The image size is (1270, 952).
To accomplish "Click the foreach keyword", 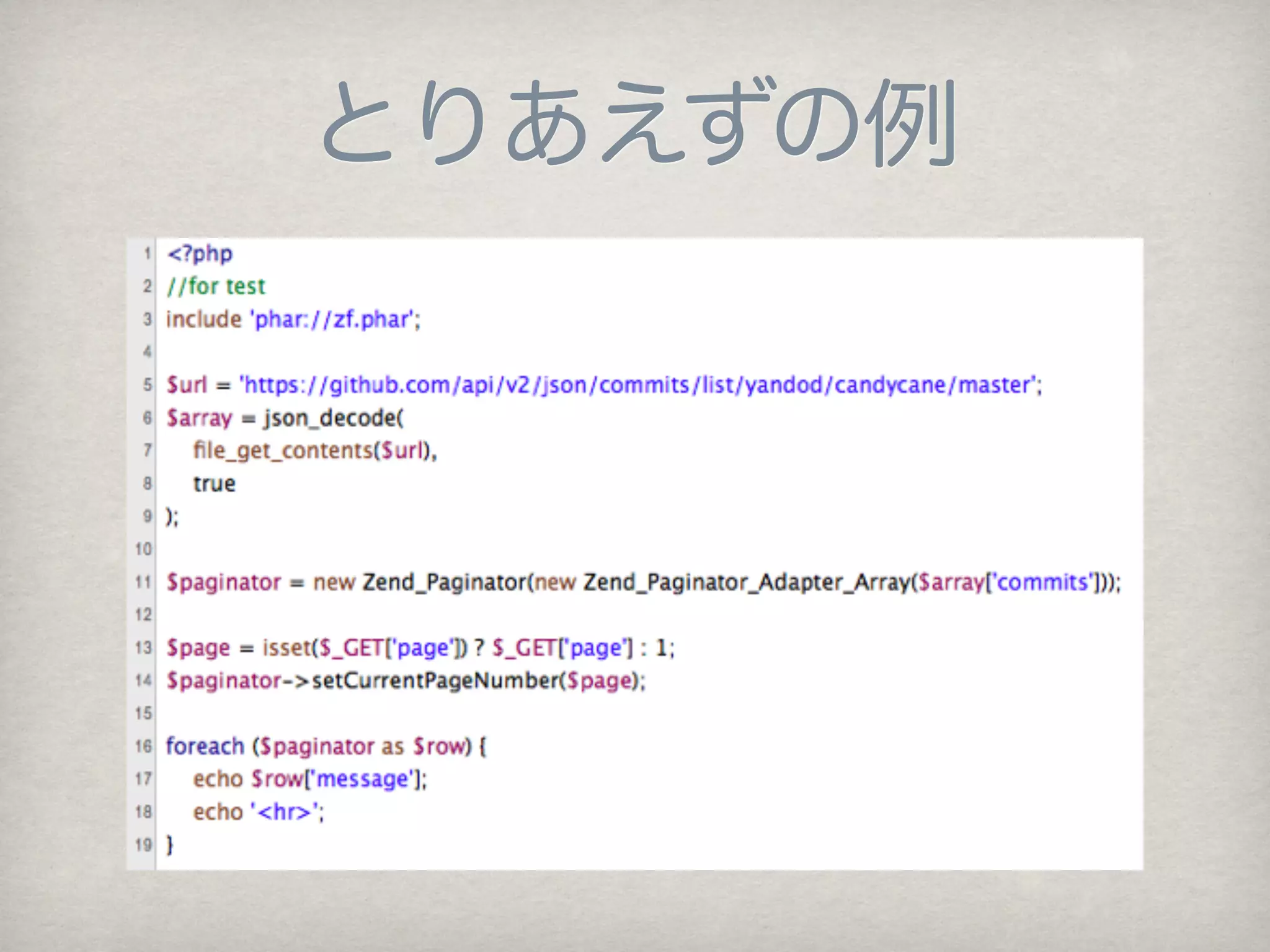I will tap(205, 746).
